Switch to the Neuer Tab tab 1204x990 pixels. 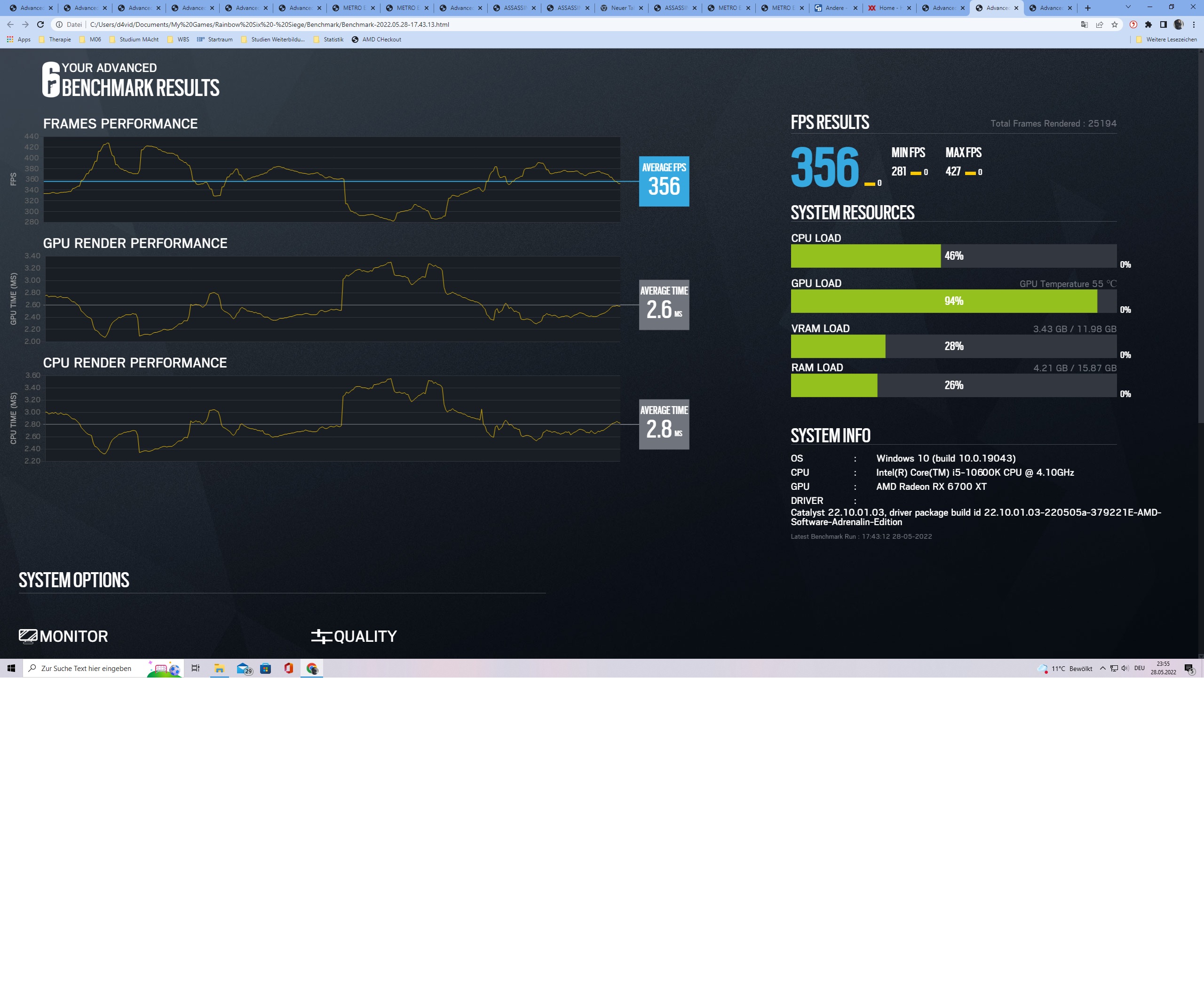pos(621,8)
